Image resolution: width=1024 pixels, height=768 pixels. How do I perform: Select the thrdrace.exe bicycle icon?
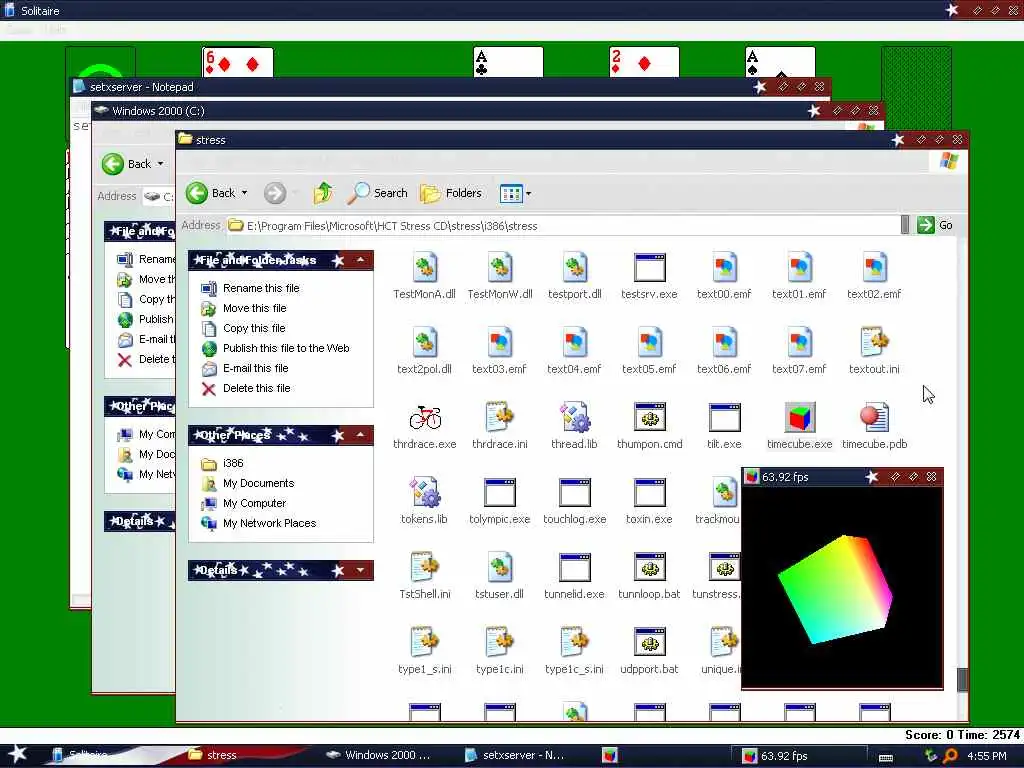pos(424,418)
